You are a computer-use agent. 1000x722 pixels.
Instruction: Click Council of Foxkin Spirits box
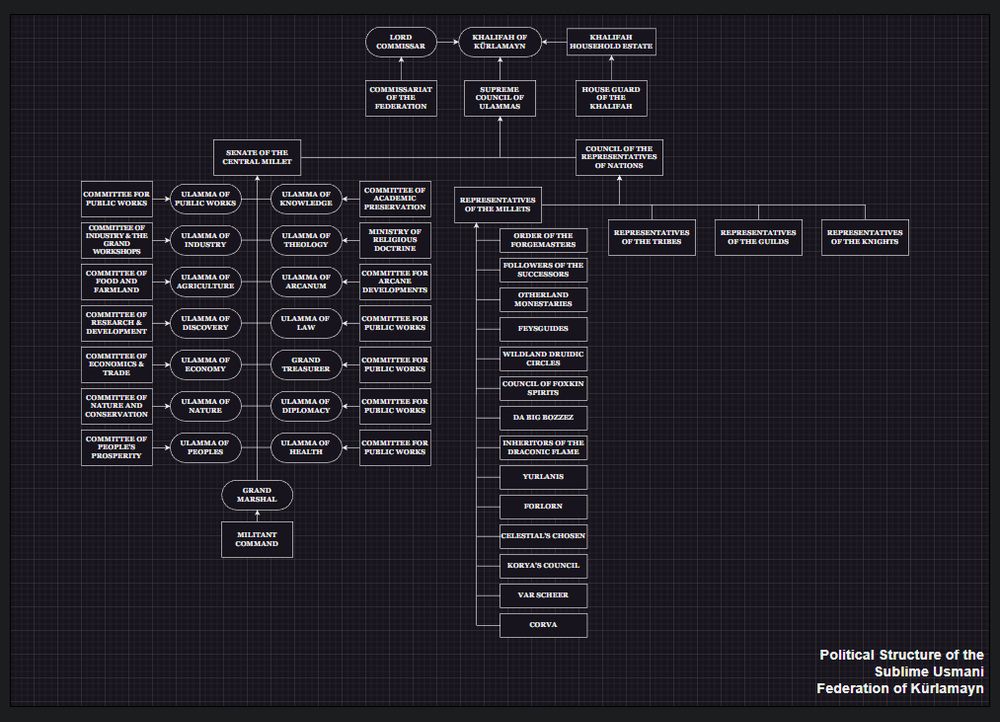543,388
